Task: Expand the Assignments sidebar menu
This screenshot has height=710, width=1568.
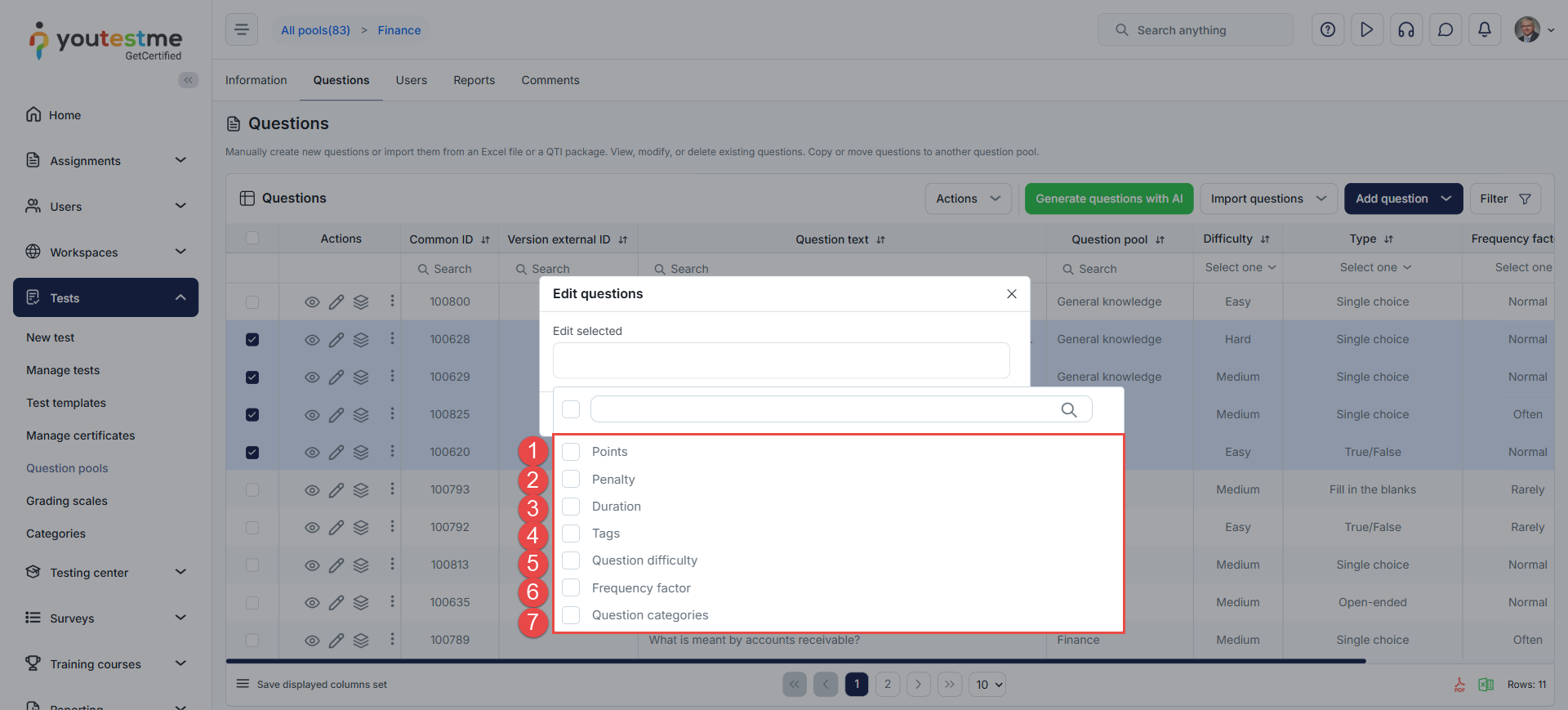Action: pyautogui.click(x=106, y=161)
